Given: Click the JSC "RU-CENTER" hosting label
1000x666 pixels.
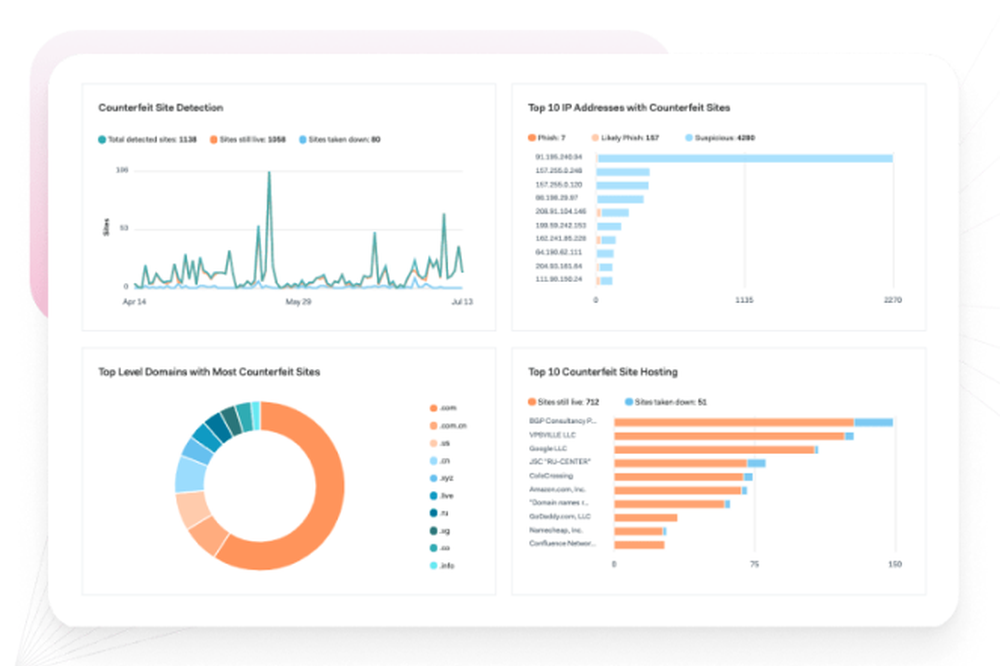Looking at the screenshot, I should point(560,462).
